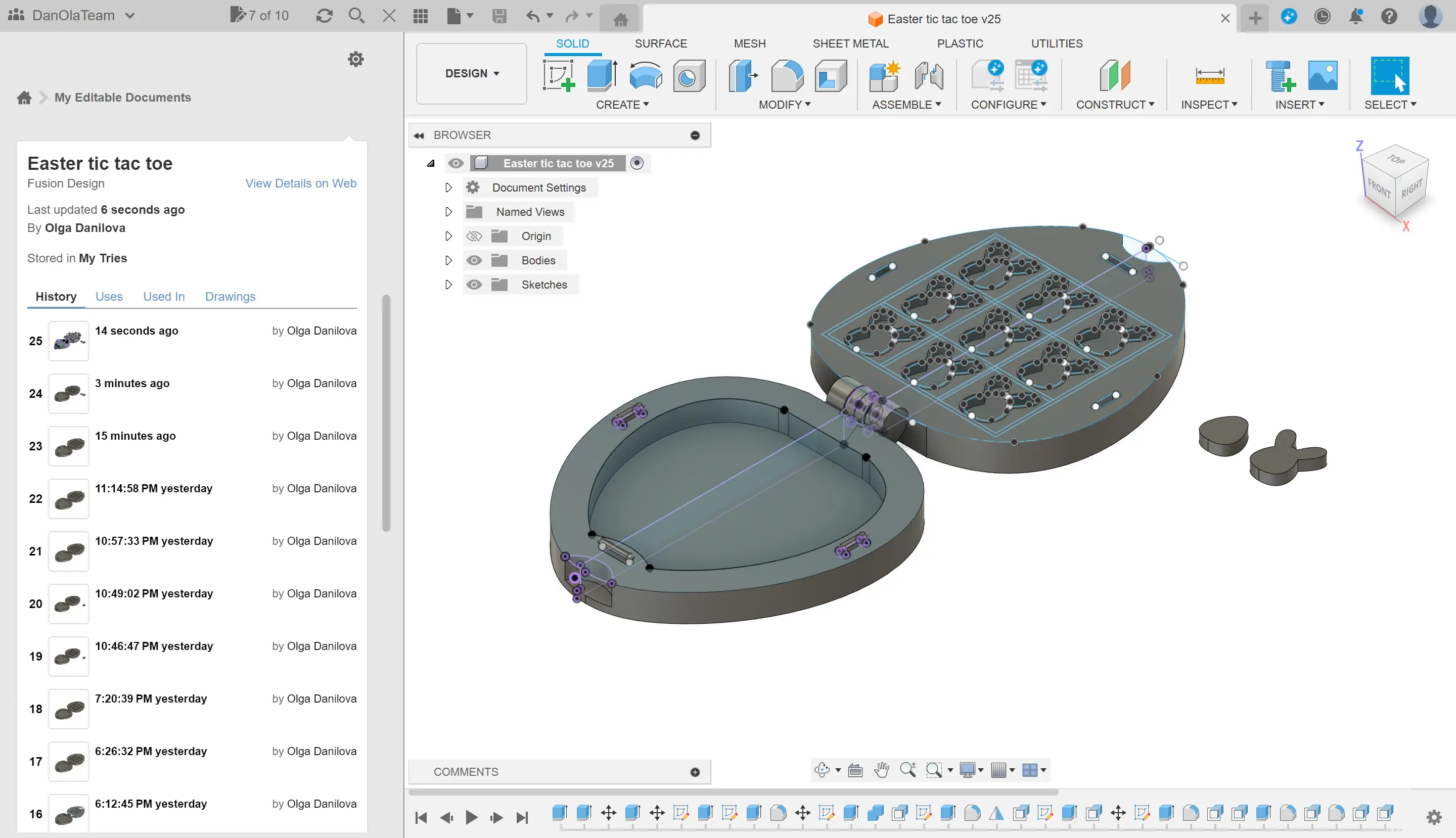The image size is (1456, 838).
Task: Play the timeline
Action: [472, 817]
